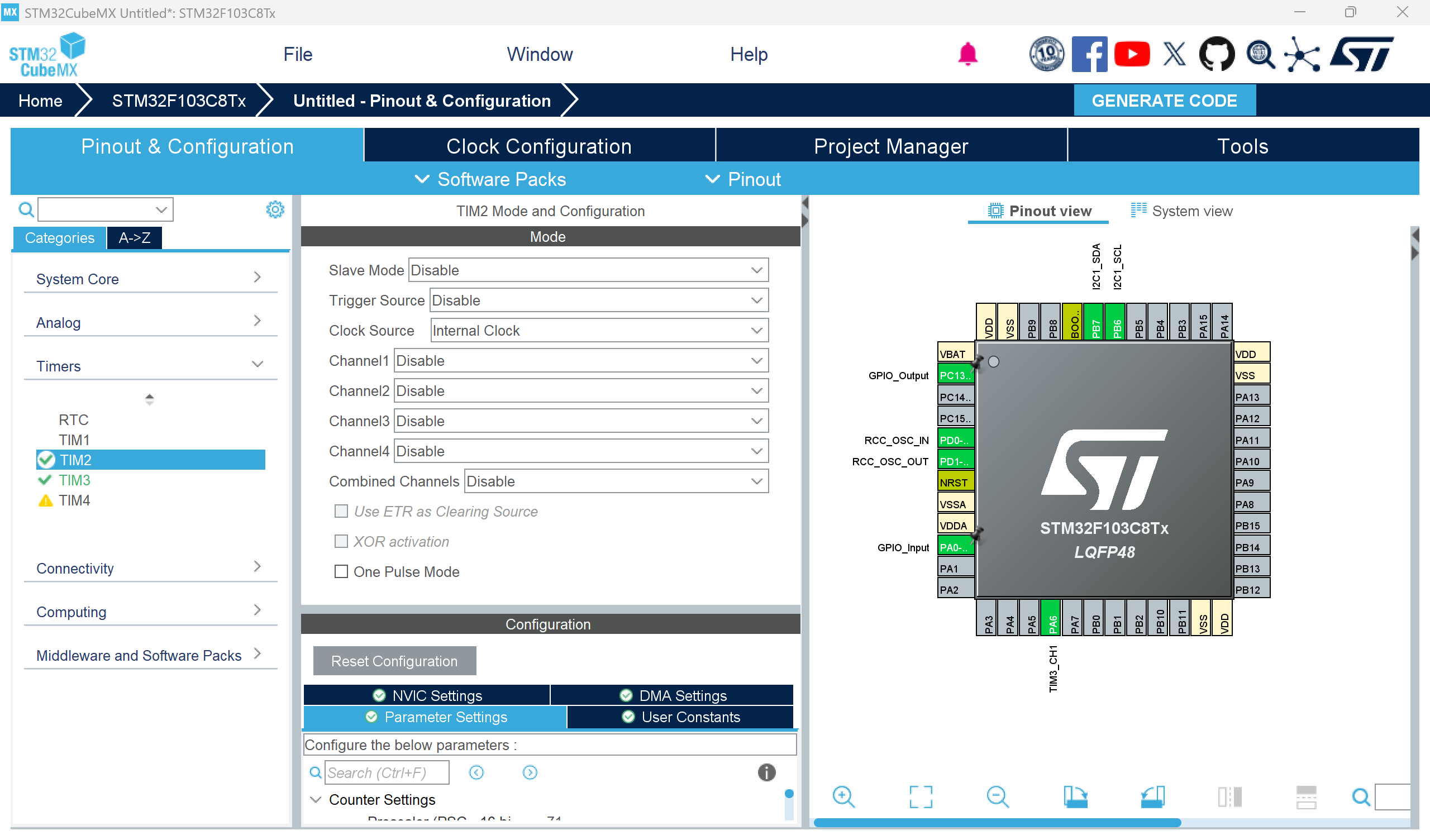Expand the Connectivity category
This screenshot has height=840, width=1430.
point(150,567)
